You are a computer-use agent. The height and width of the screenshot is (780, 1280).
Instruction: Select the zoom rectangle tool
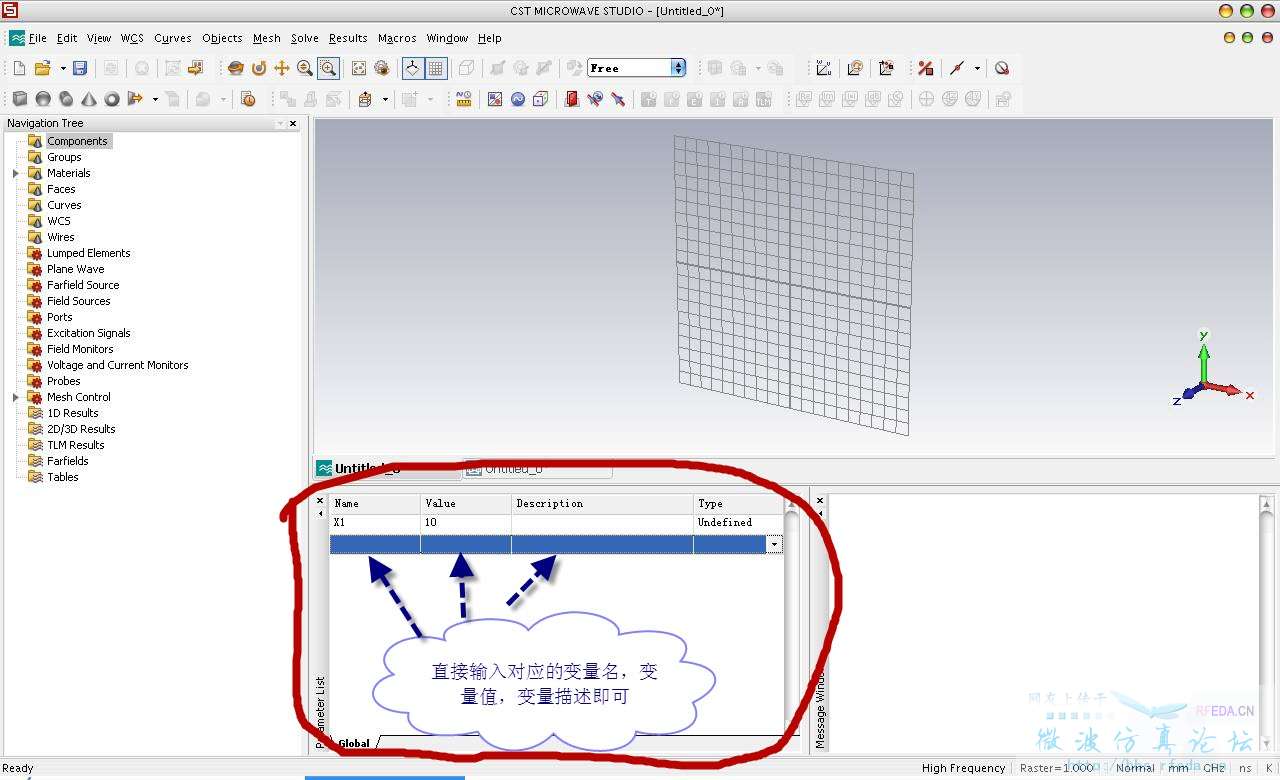328,68
